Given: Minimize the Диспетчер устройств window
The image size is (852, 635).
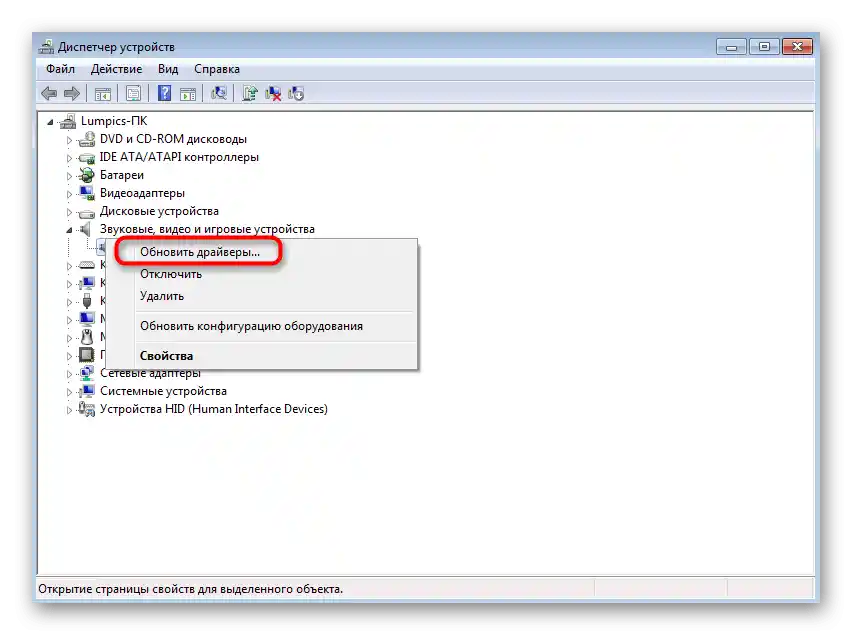Looking at the screenshot, I should point(731,47).
